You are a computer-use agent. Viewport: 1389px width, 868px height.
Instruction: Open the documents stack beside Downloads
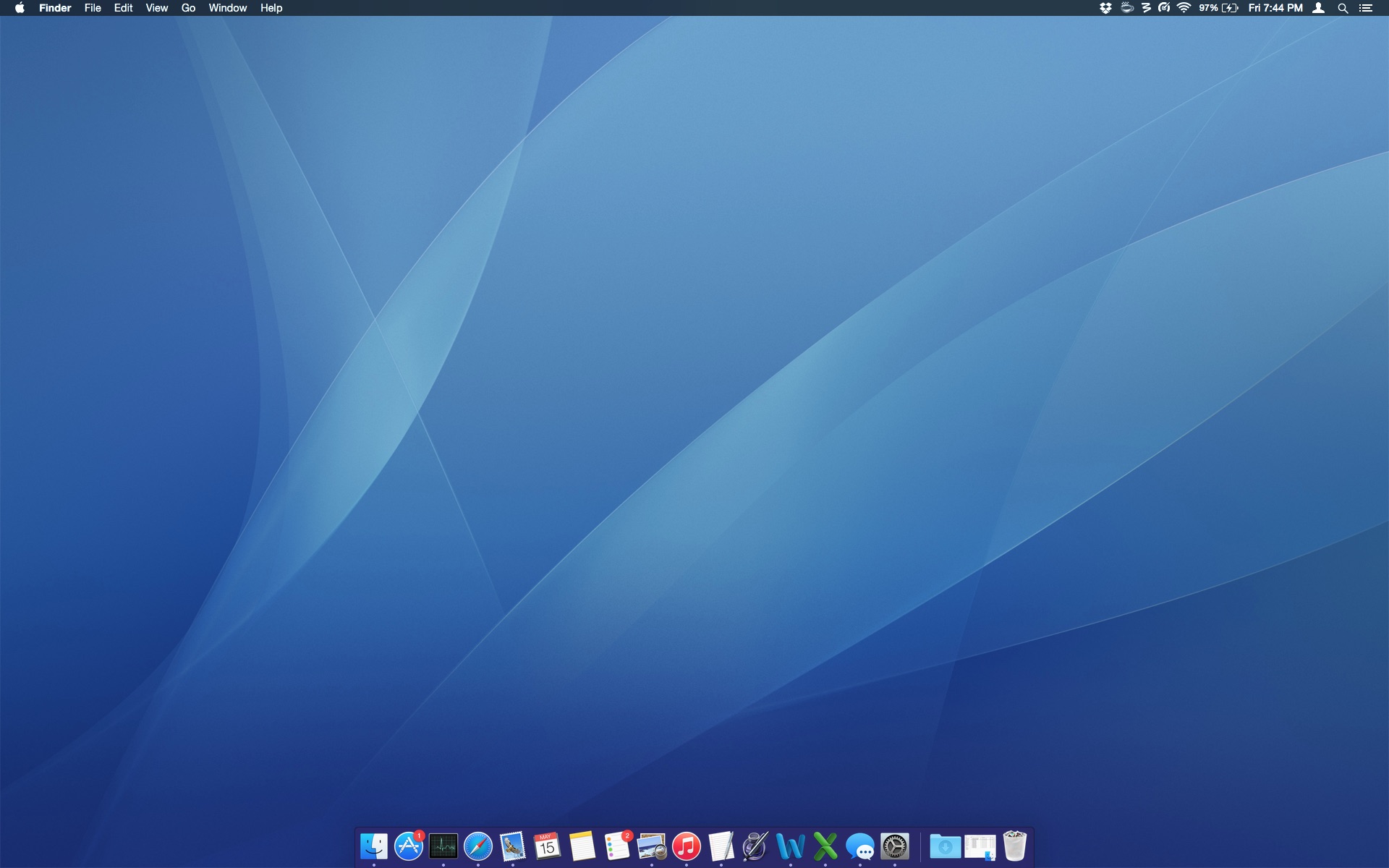click(x=980, y=846)
